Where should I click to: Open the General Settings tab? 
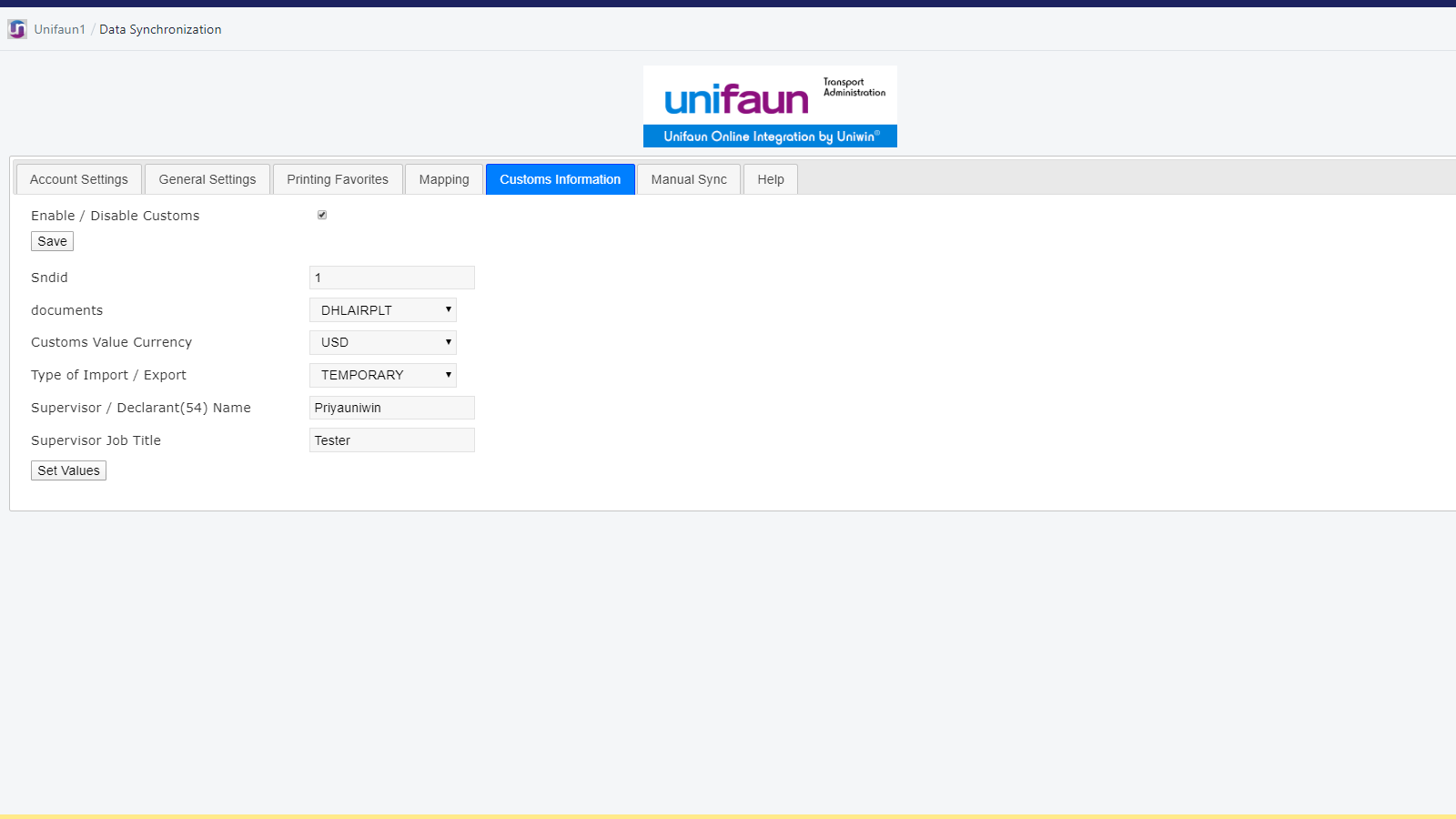click(207, 179)
